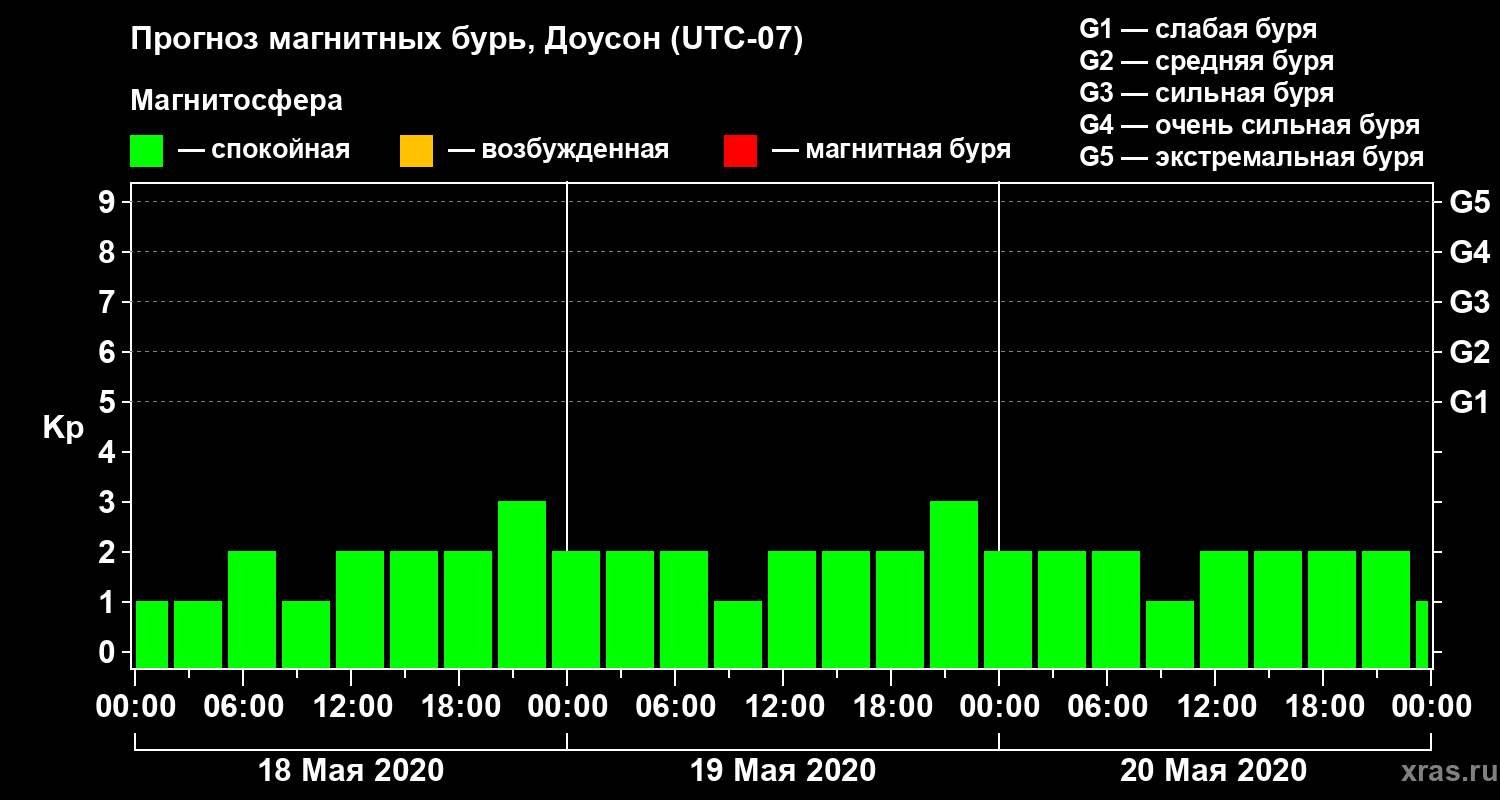The height and width of the screenshot is (800, 1500).
Task: Click the '— спокойная' legend label
Action: point(264,150)
